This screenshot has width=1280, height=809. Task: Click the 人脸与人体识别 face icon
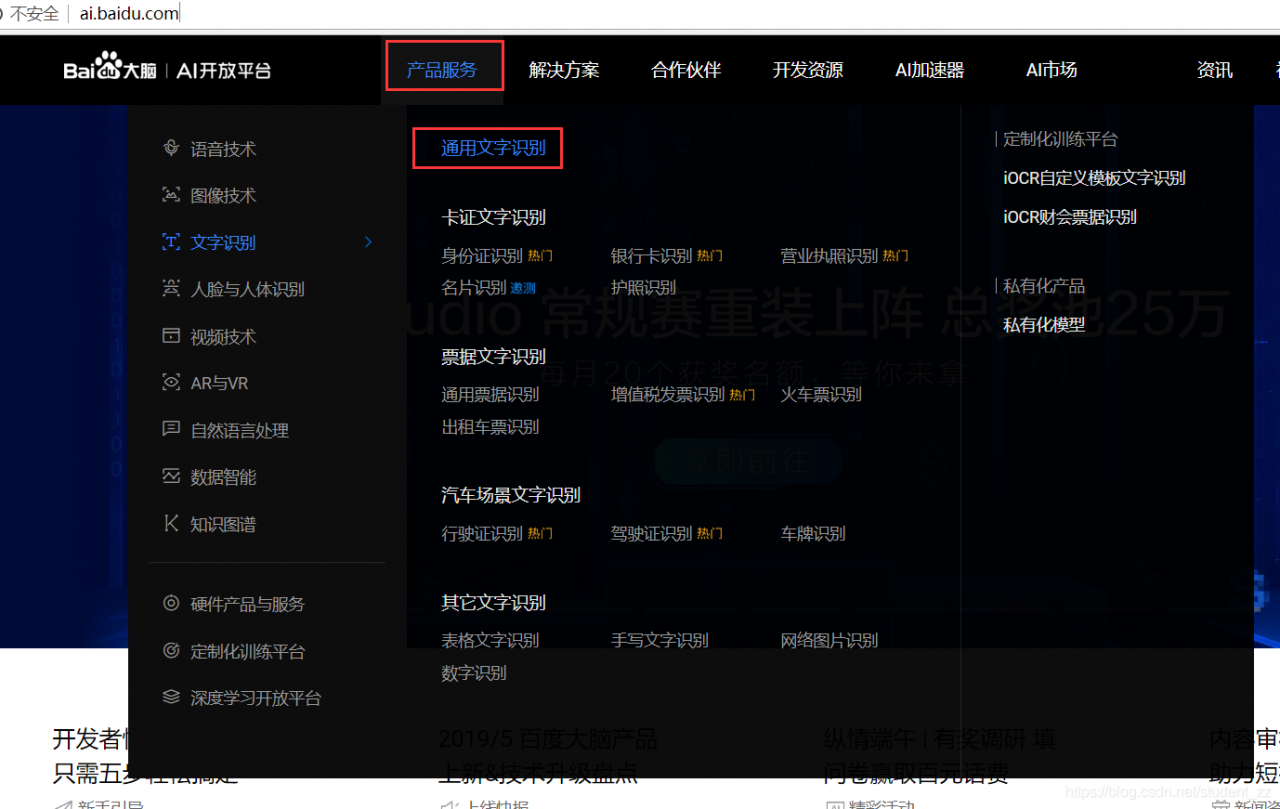171,289
